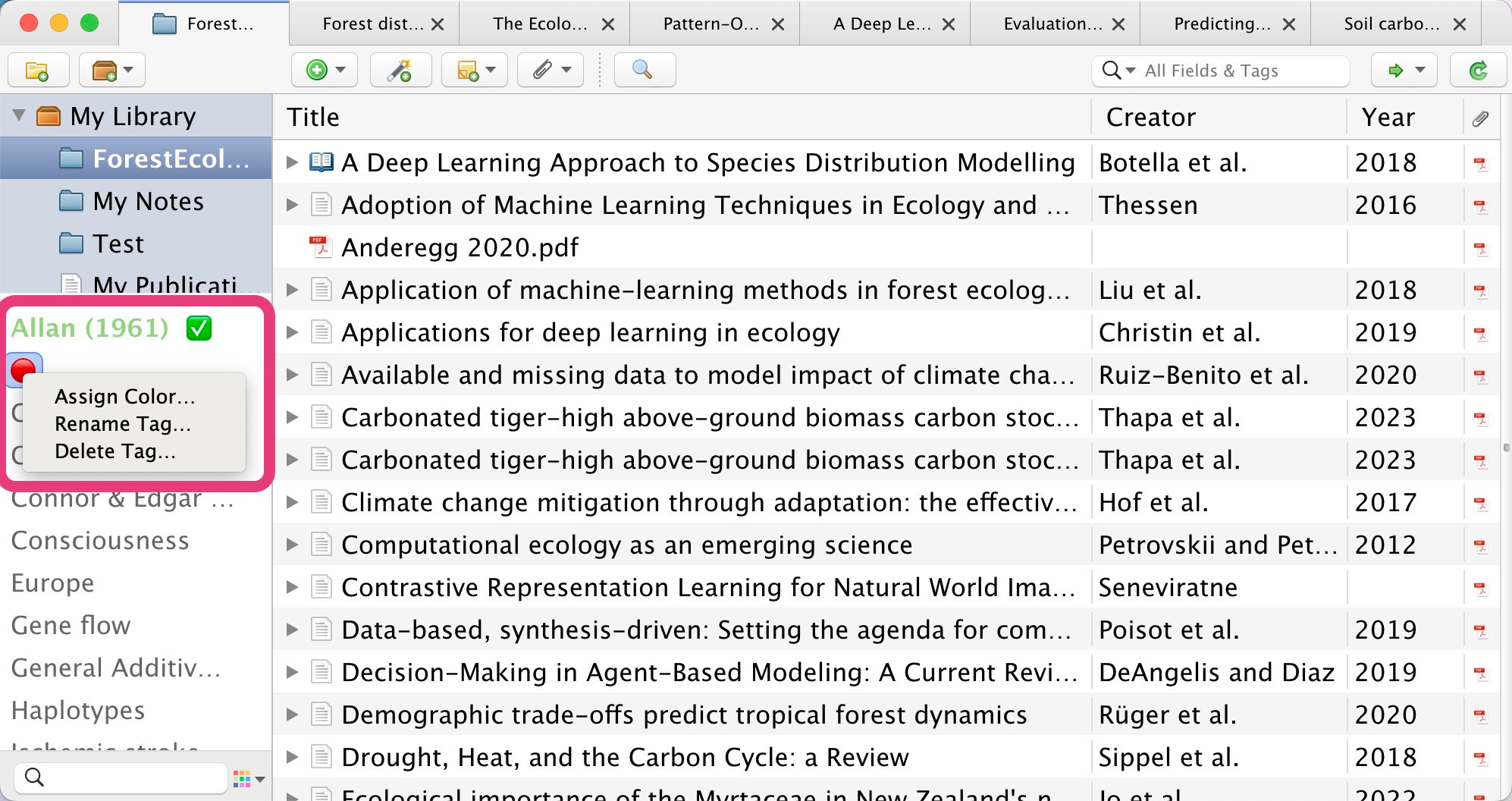Open the new note yellow icon
This screenshot has width=1512, height=801.
pyautogui.click(x=468, y=70)
